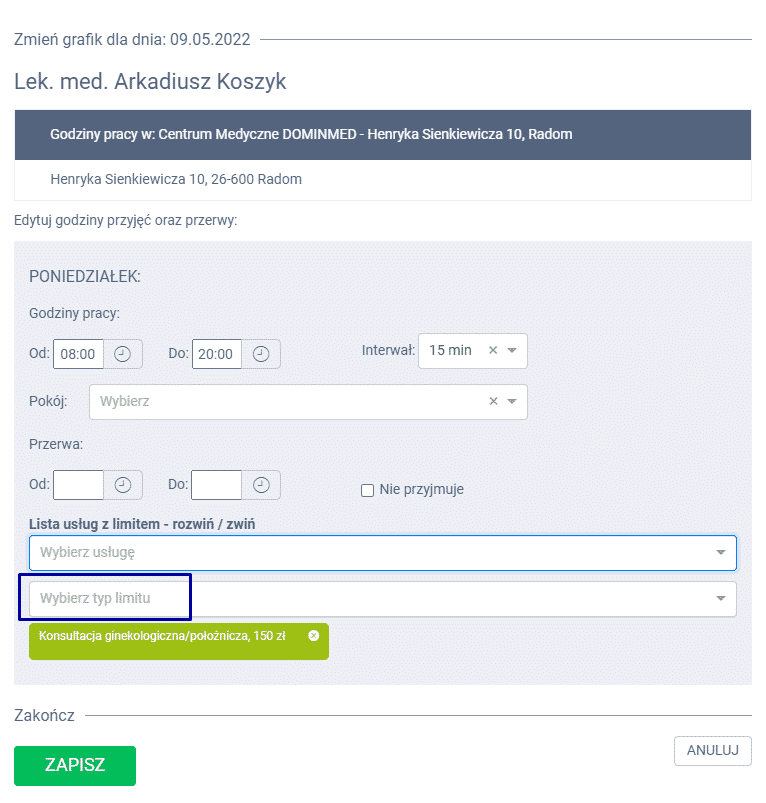Focus the break start time input
This screenshot has width=766, height=803.
pyautogui.click(x=78, y=485)
